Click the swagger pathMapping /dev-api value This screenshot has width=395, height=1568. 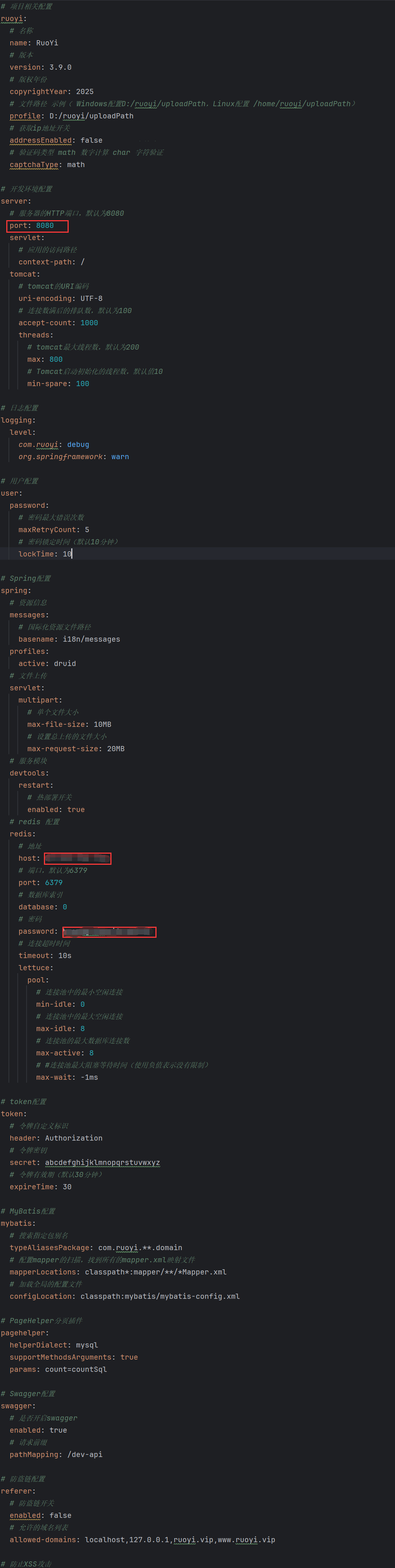pos(85,1455)
